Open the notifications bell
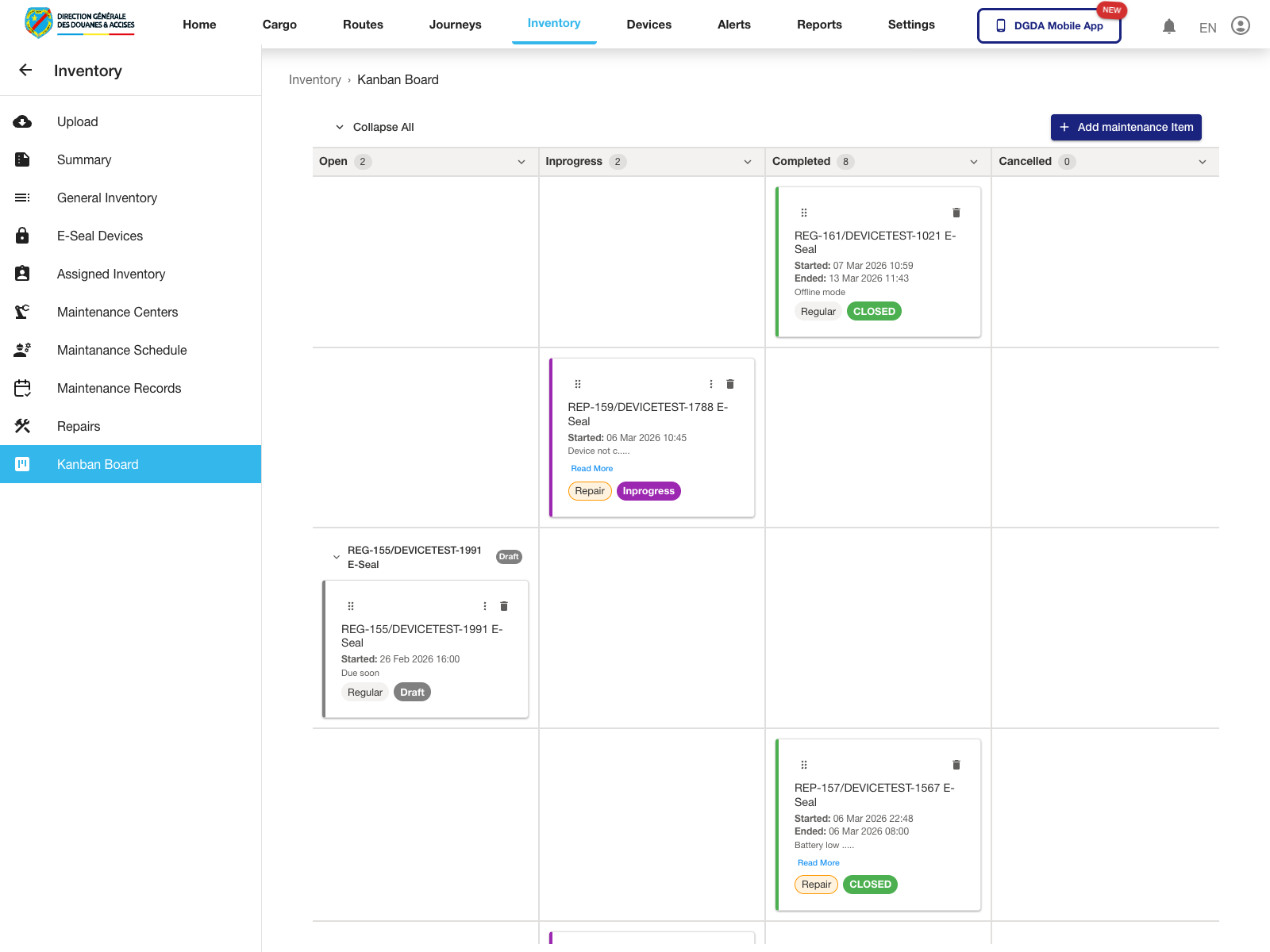 tap(1168, 25)
